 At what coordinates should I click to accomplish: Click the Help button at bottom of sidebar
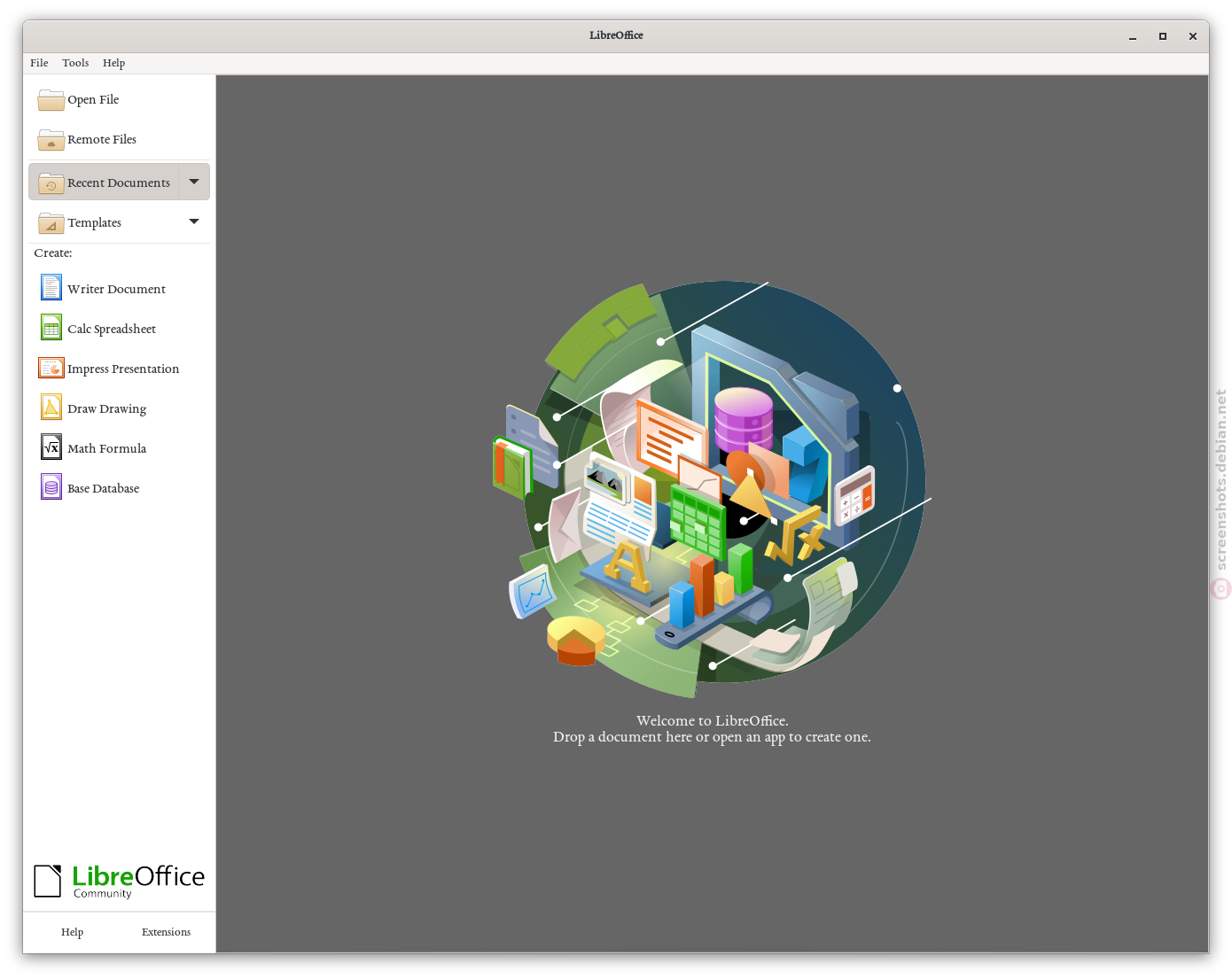pyautogui.click(x=72, y=932)
